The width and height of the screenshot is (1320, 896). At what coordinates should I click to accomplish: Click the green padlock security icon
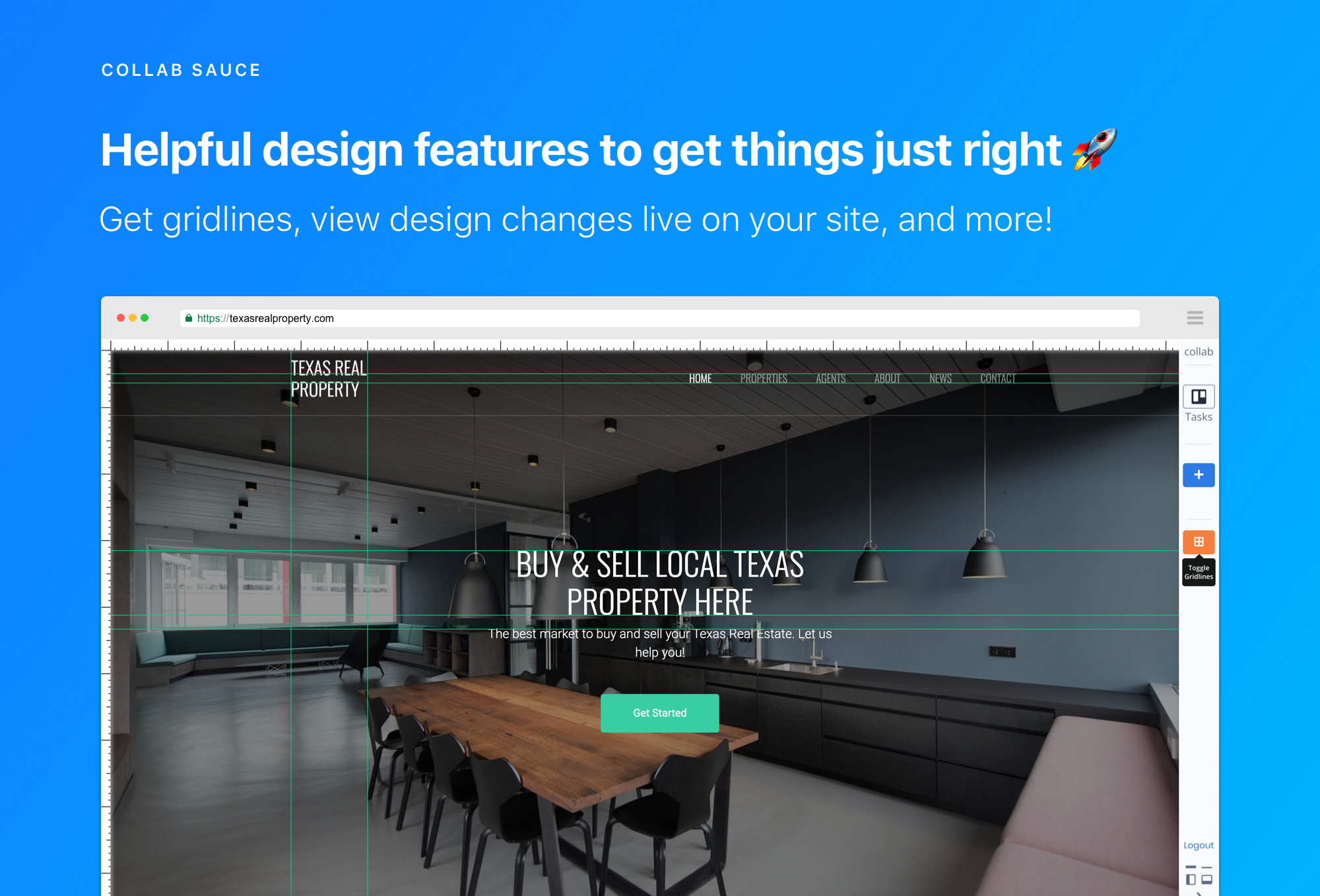pos(189,318)
